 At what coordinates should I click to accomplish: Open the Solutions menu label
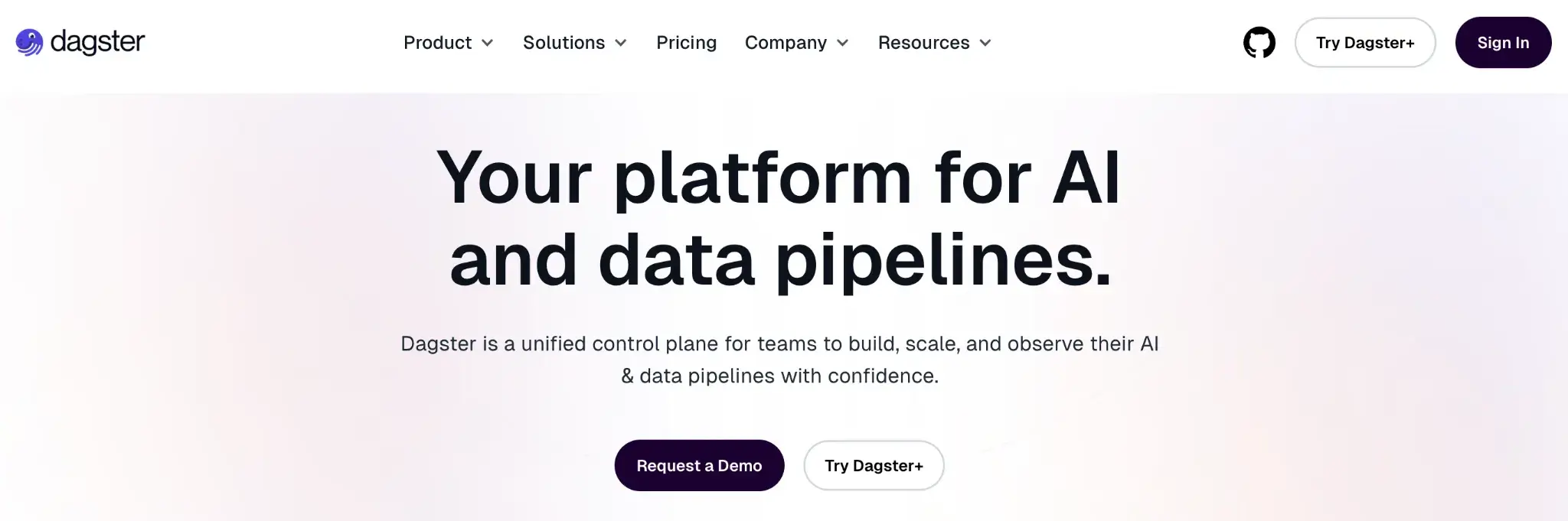tap(563, 43)
